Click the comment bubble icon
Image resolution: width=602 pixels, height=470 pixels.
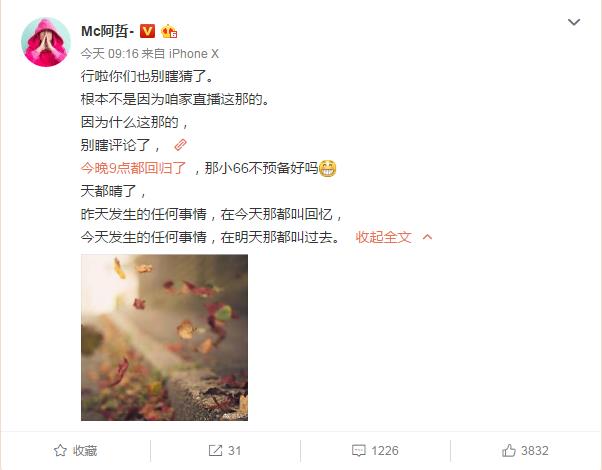point(359,450)
